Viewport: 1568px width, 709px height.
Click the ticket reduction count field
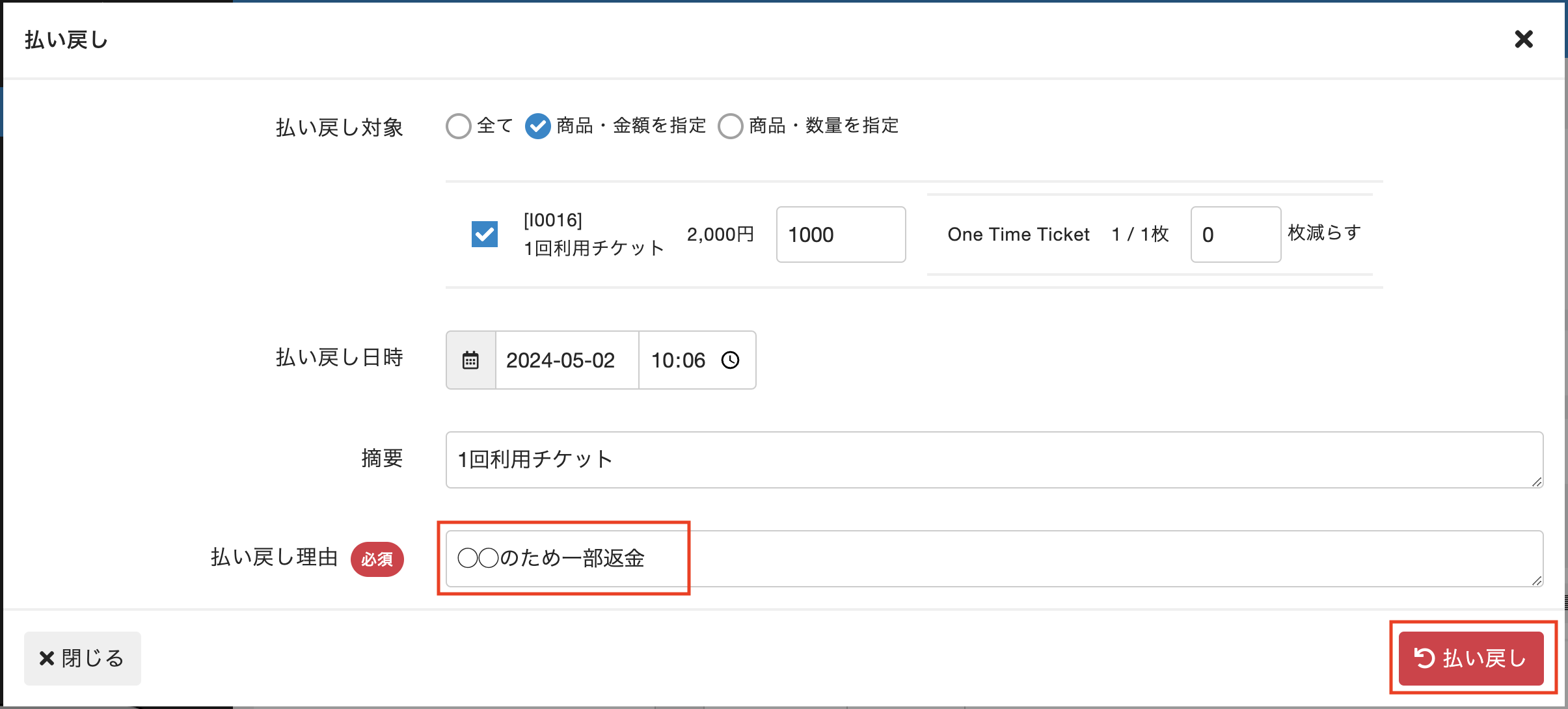pyautogui.click(x=1235, y=235)
